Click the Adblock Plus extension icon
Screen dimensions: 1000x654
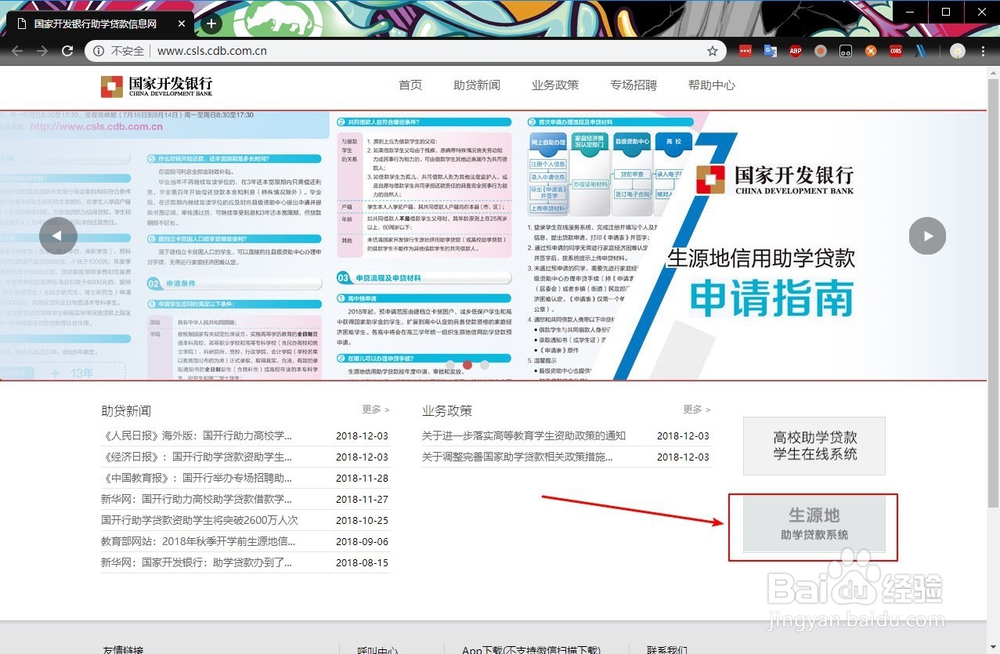[x=795, y=50]
